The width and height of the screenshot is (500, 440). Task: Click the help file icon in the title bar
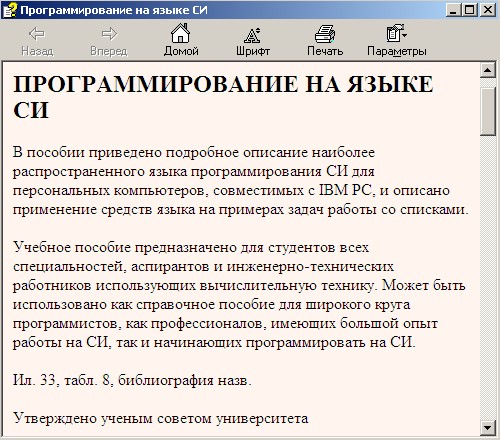[x=10, y=10]
